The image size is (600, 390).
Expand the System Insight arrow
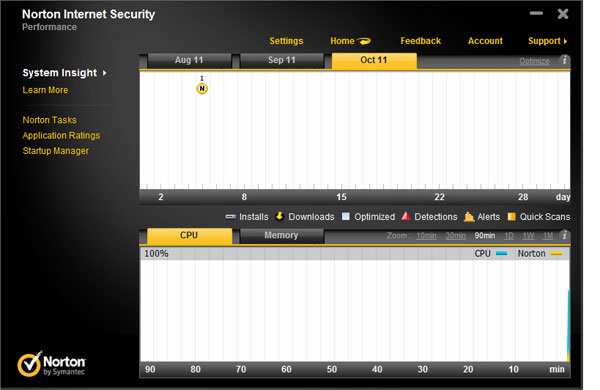[x=104, y=73]
